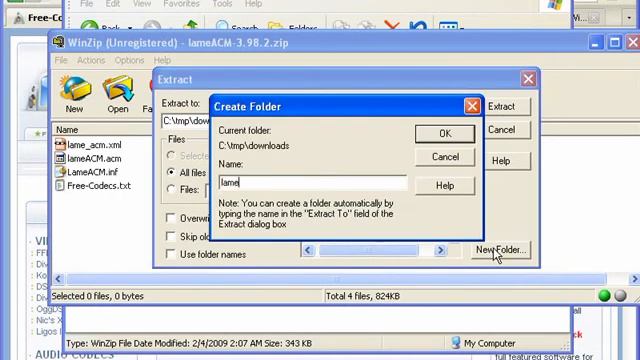Open WinZip Help menu
This screenshot has height=360, width=640.
pyautogui.click(x=162, y=60)
